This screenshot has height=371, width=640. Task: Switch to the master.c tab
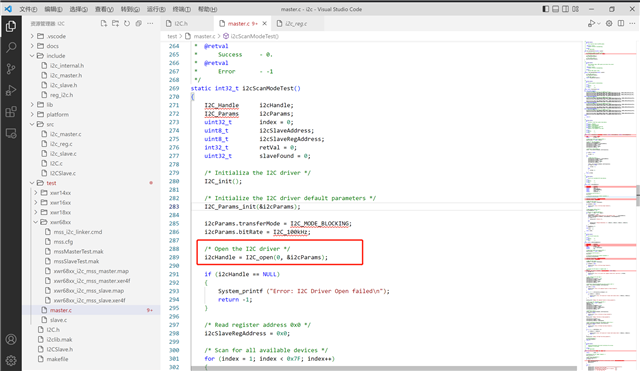click(x=242, y=24)
